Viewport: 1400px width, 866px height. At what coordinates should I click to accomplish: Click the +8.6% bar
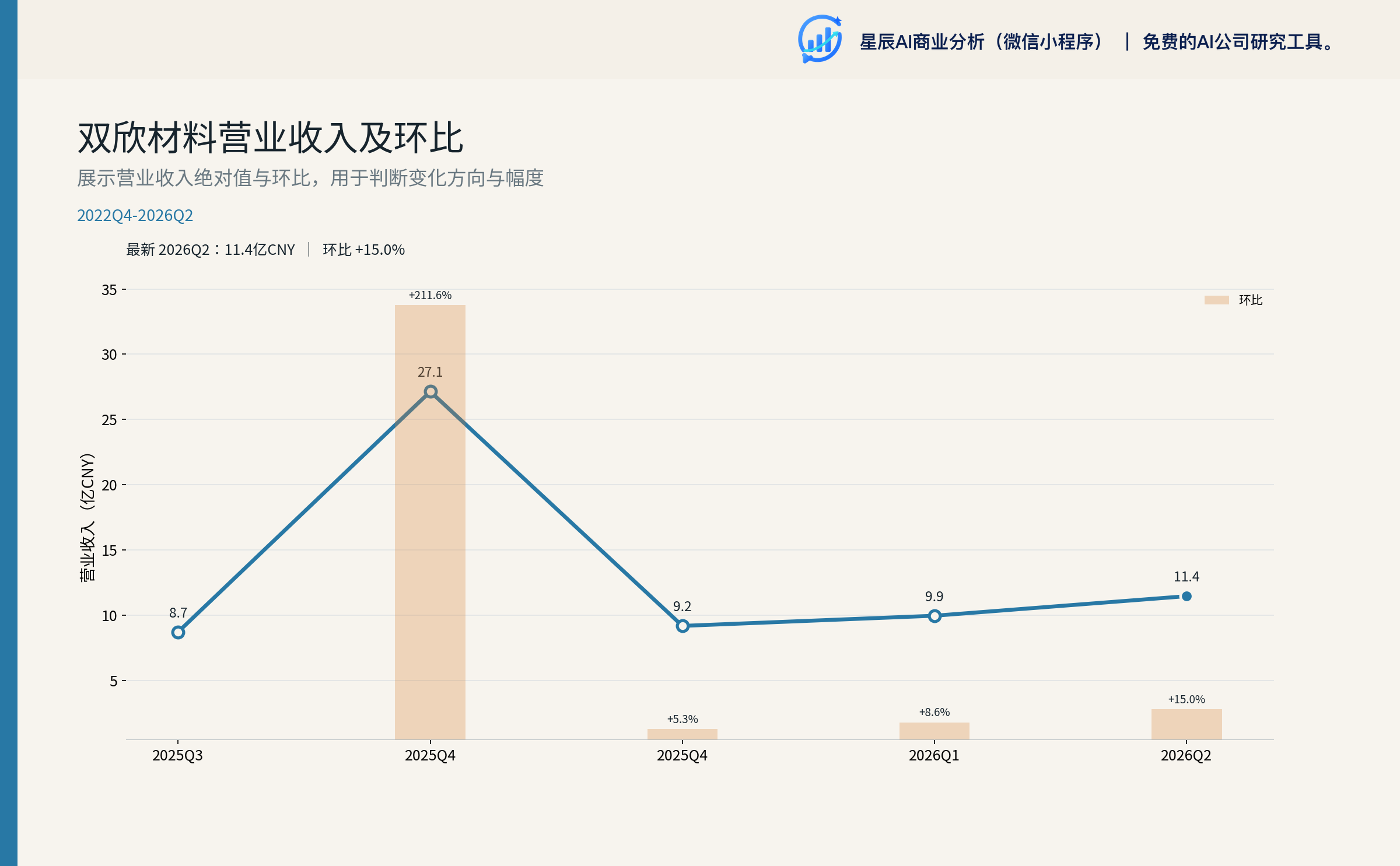pyautogui.click(x=935, y=731)
